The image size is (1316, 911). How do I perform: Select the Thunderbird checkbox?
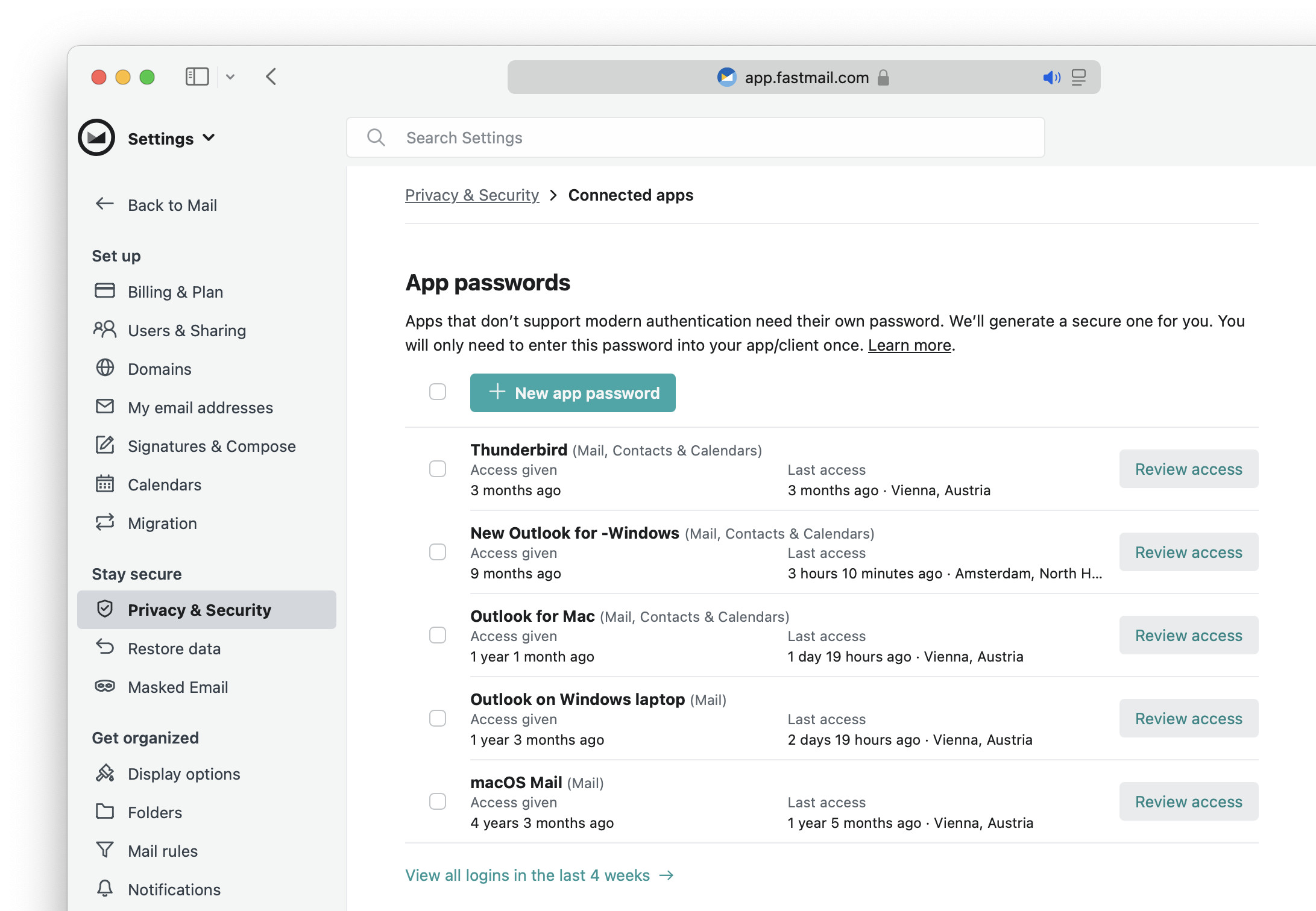[438, 469]
